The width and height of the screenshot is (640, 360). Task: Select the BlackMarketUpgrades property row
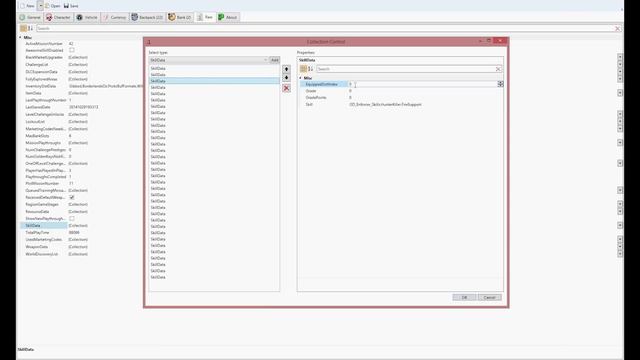(x=44, y=58)
